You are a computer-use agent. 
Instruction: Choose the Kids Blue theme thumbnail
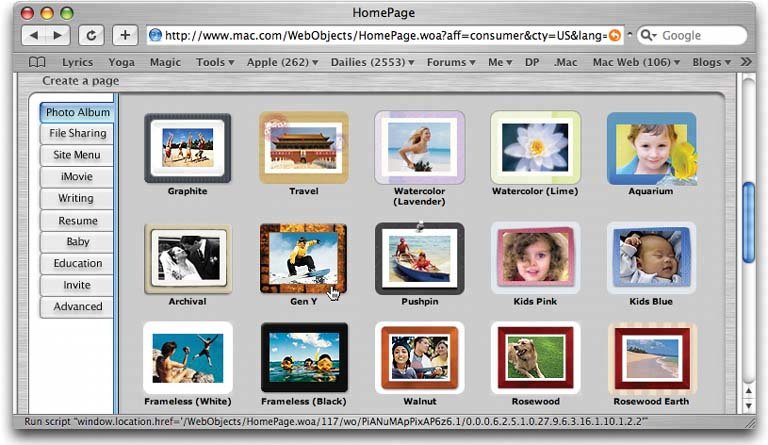coord(651,258)
